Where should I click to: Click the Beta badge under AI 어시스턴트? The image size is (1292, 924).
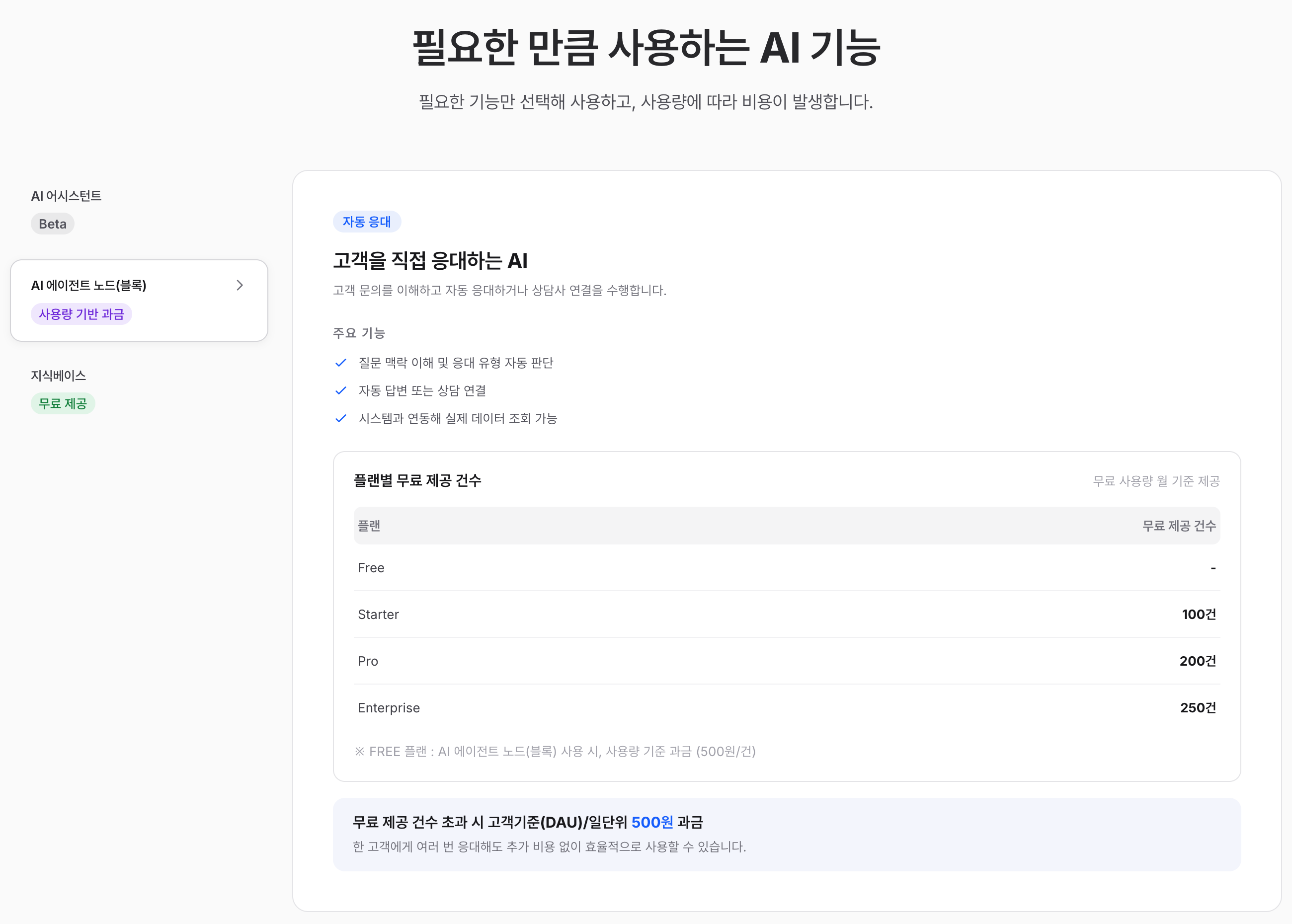[52, 224]
